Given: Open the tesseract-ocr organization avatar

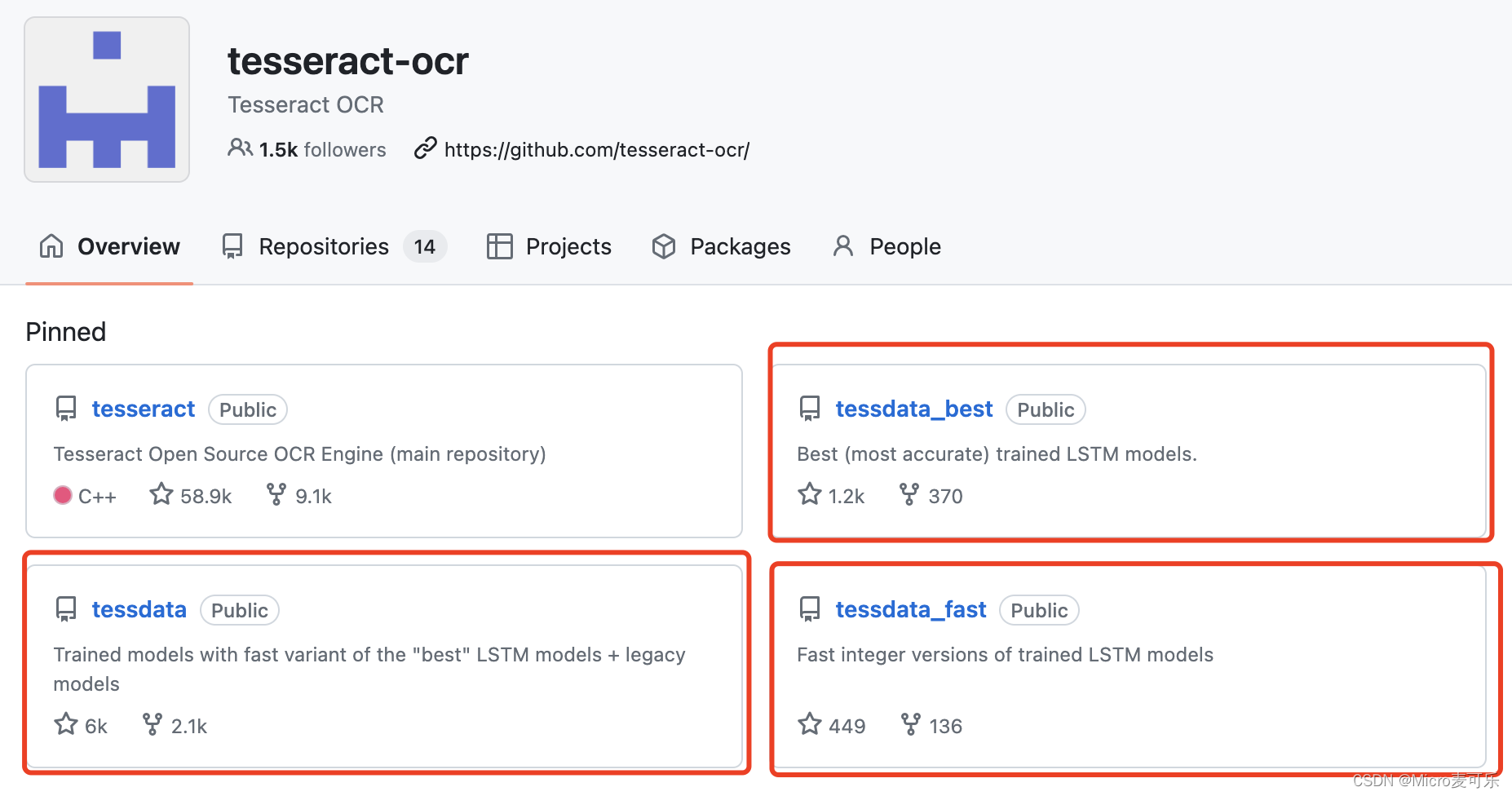Looking at the screenshot, I should click(x=107, y=99).
